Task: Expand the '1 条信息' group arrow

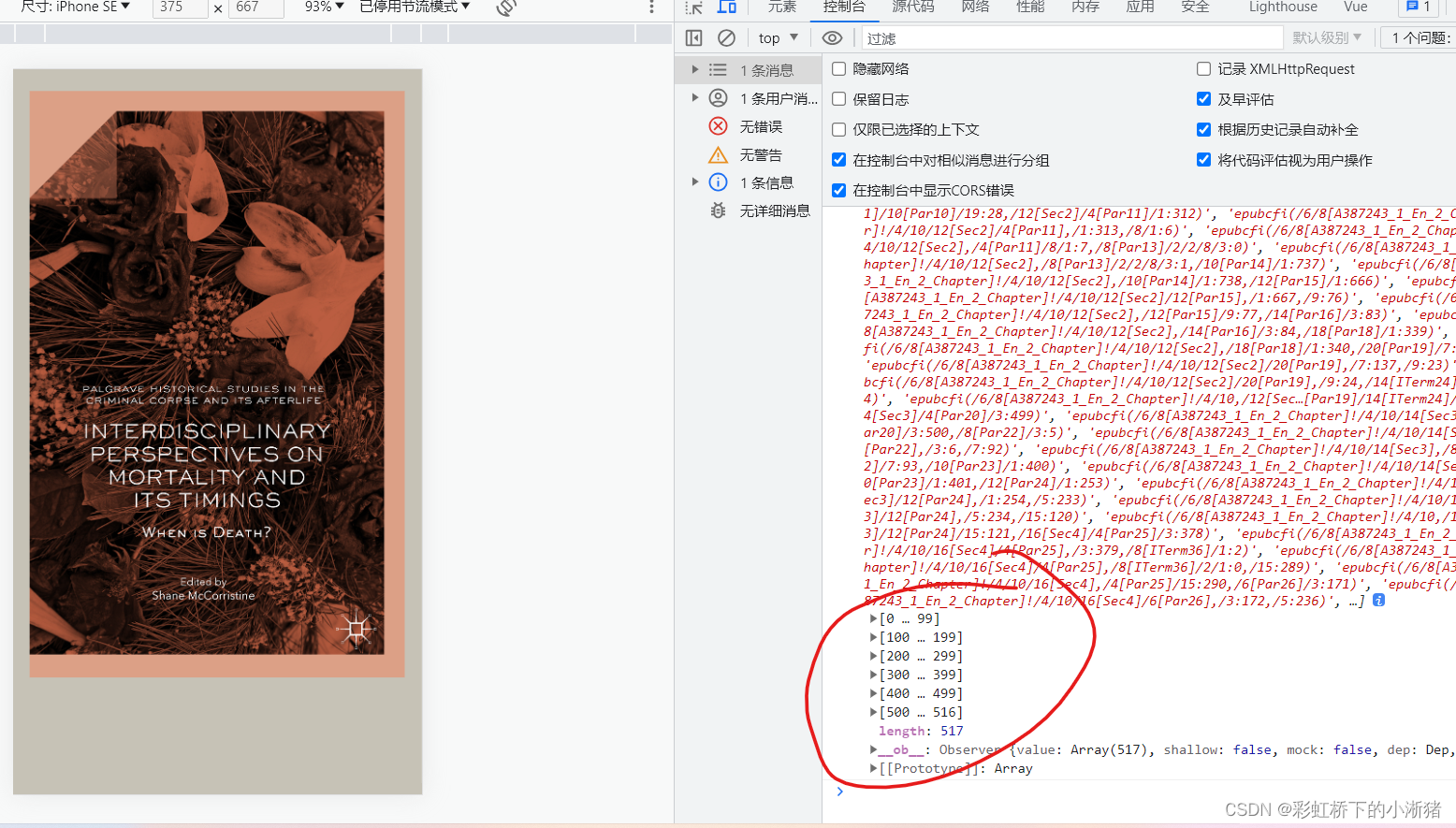Action: click(x=694, y=182)
